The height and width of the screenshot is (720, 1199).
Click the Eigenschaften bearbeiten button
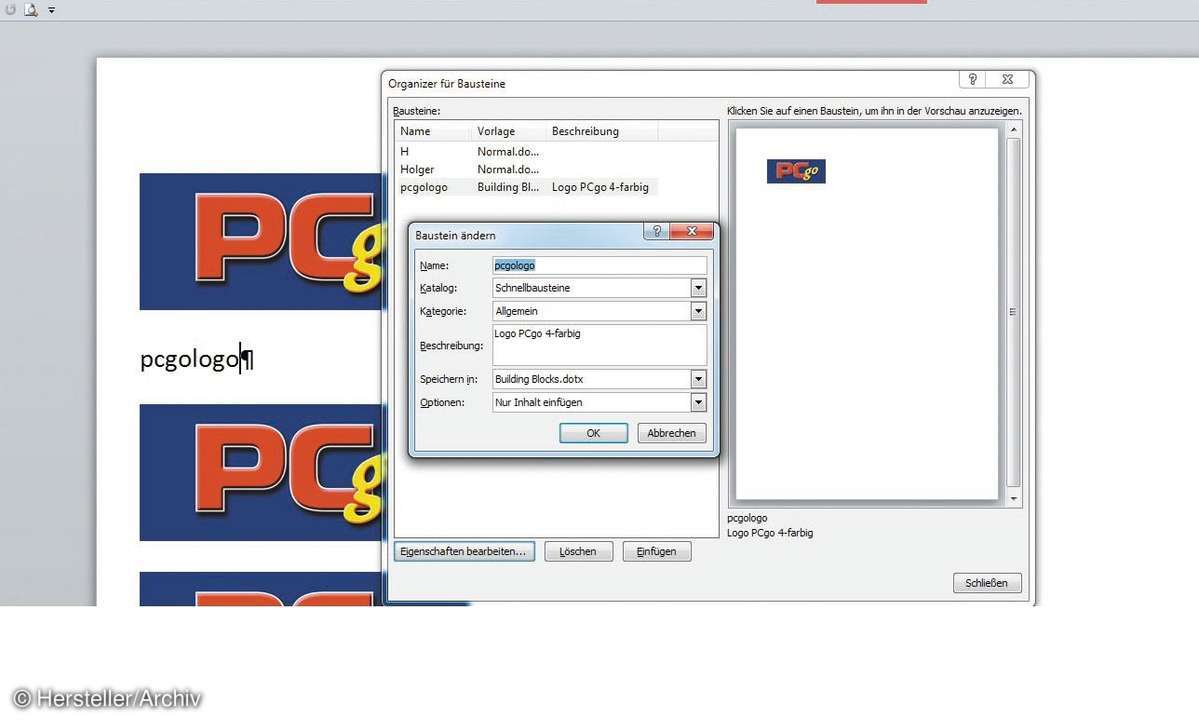click(464, 551)
